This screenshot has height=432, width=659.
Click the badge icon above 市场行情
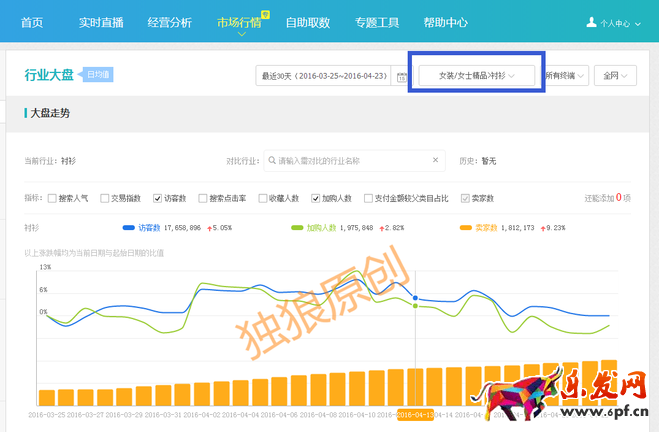[x=265, y=14]
